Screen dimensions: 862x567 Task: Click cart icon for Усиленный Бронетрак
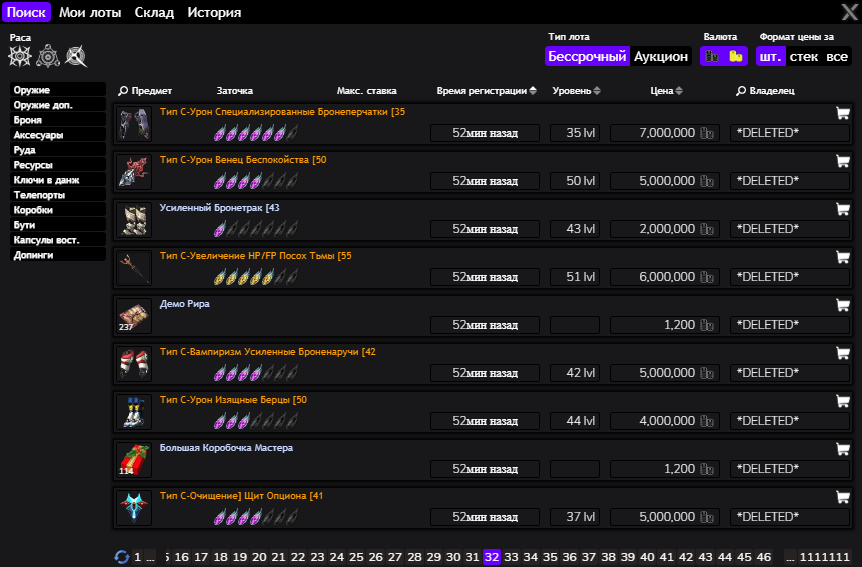click(x=842, y=209)
